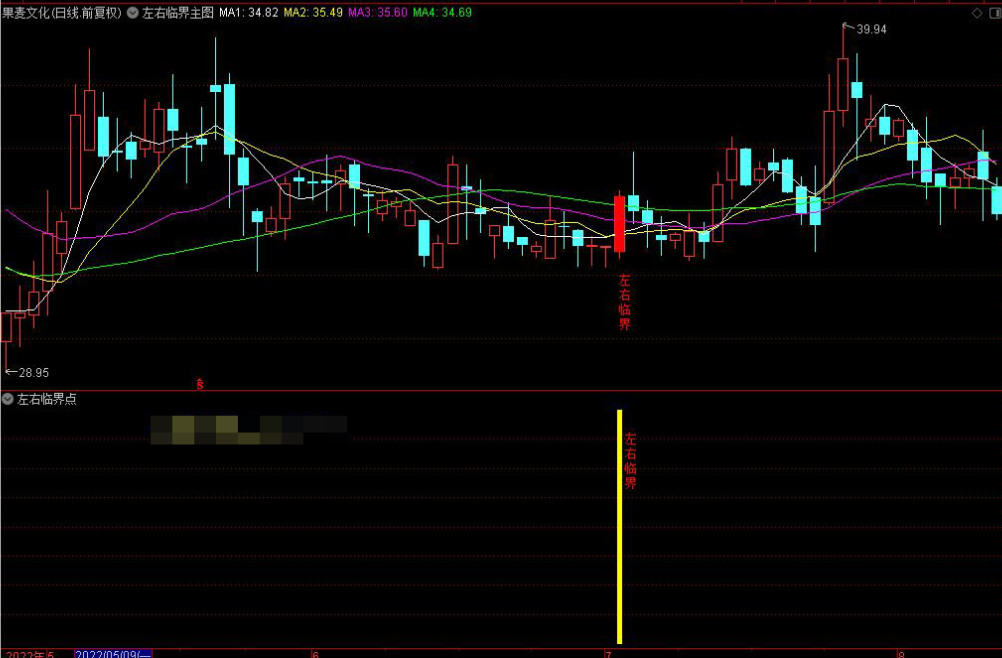The height and width of the screenshot is (658, 1002).
Task: Click month 8 on the date axis
Action: click(x=902, y=654)
